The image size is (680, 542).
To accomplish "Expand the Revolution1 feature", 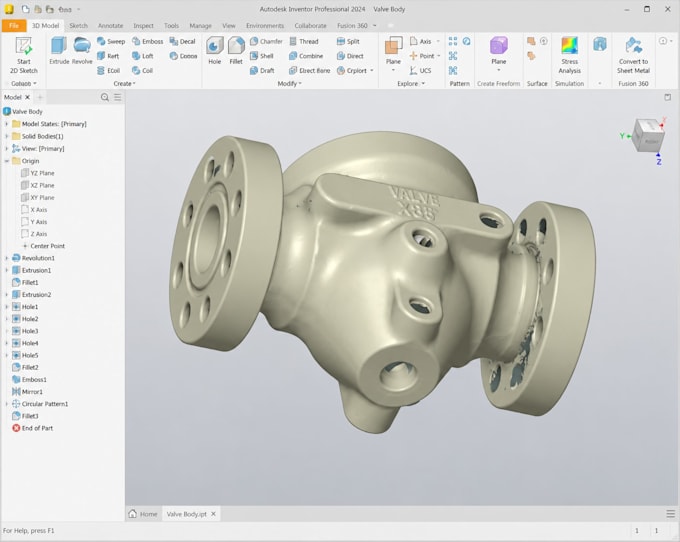I will [x=7, y=258].
